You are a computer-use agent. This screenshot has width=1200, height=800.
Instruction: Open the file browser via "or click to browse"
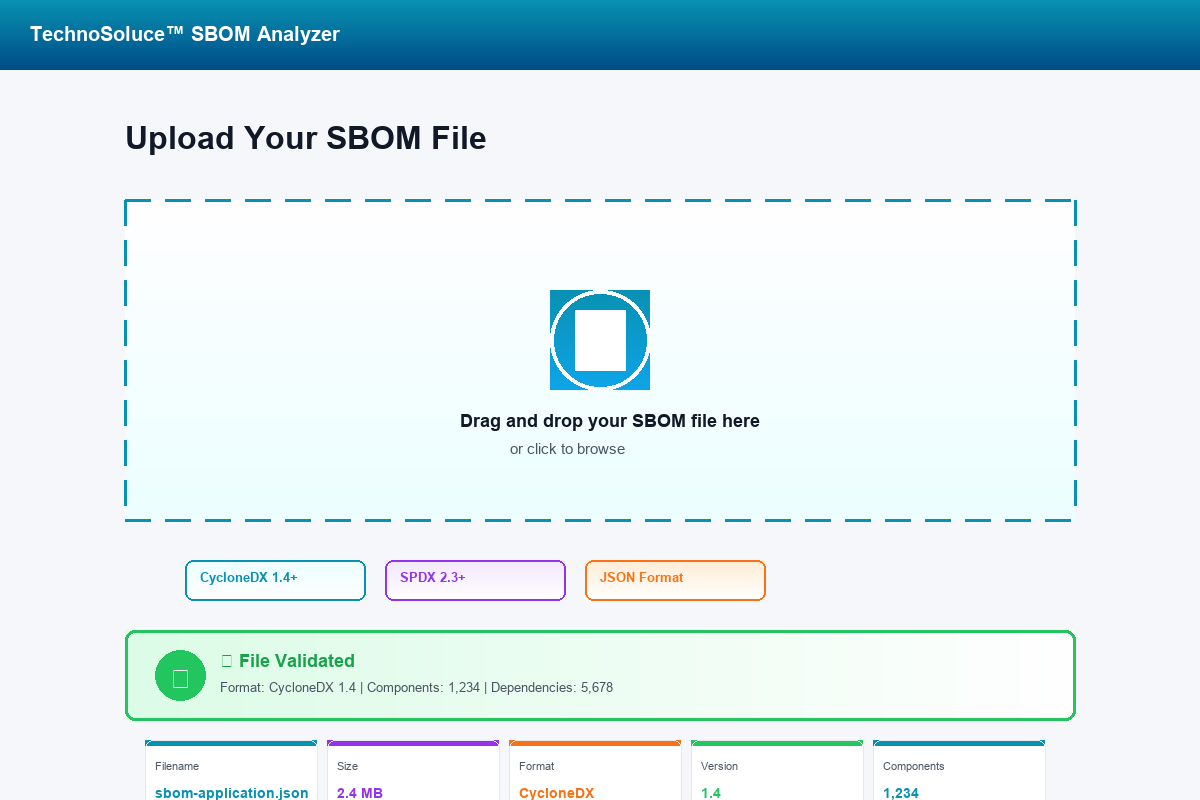[x=568, y=449]
